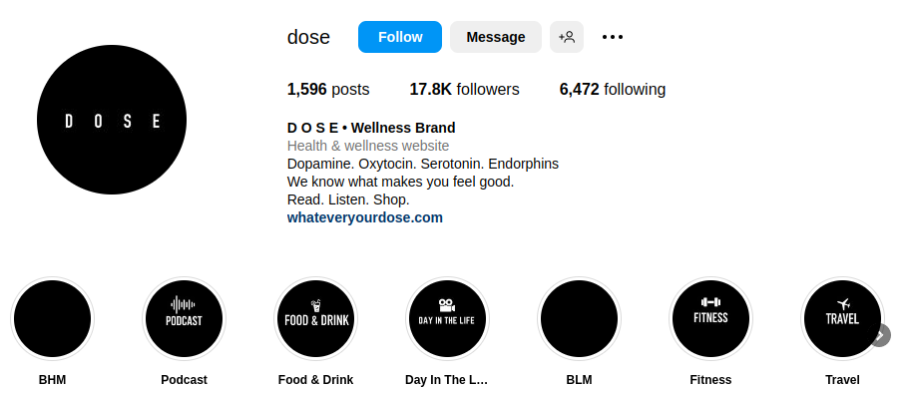Click the Travel highlight label text

pos(842,380)
